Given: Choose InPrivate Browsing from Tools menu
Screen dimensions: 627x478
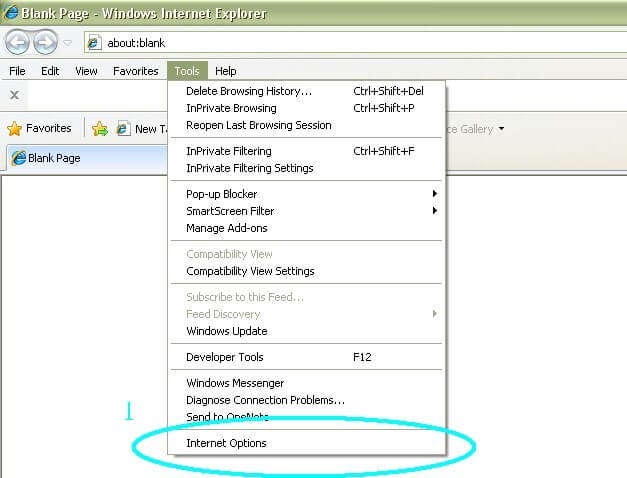Looking at the screenshot, I should coord(306,108).
